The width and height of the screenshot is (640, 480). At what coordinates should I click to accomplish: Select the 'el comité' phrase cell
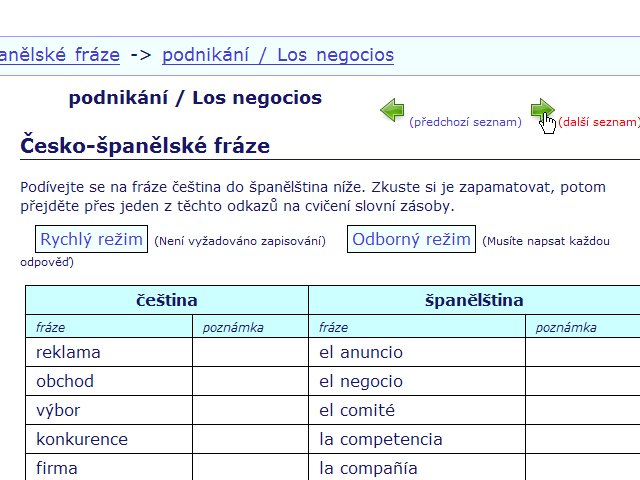click(417, 410)
